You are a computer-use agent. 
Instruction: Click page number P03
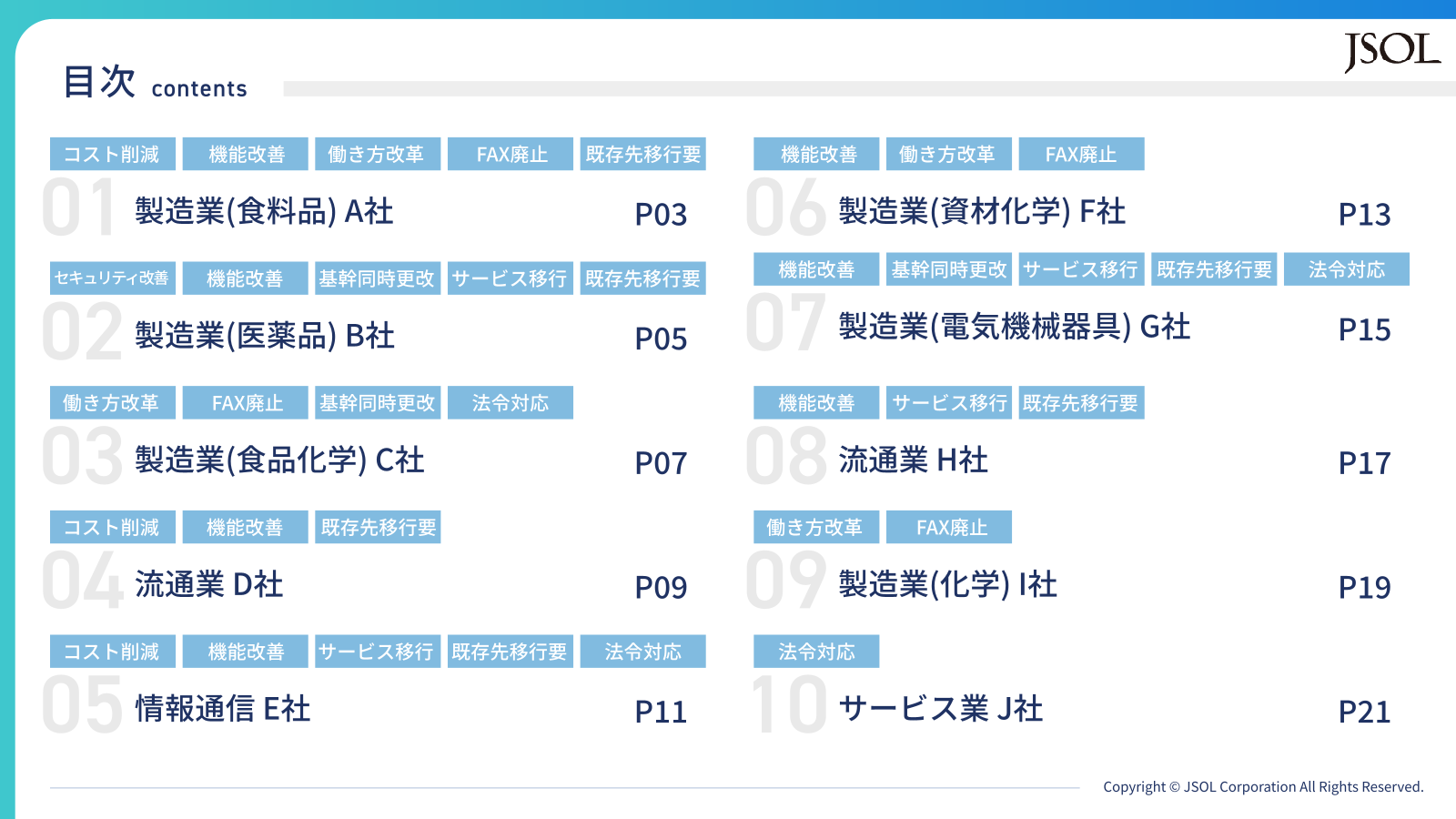point(661,215)
